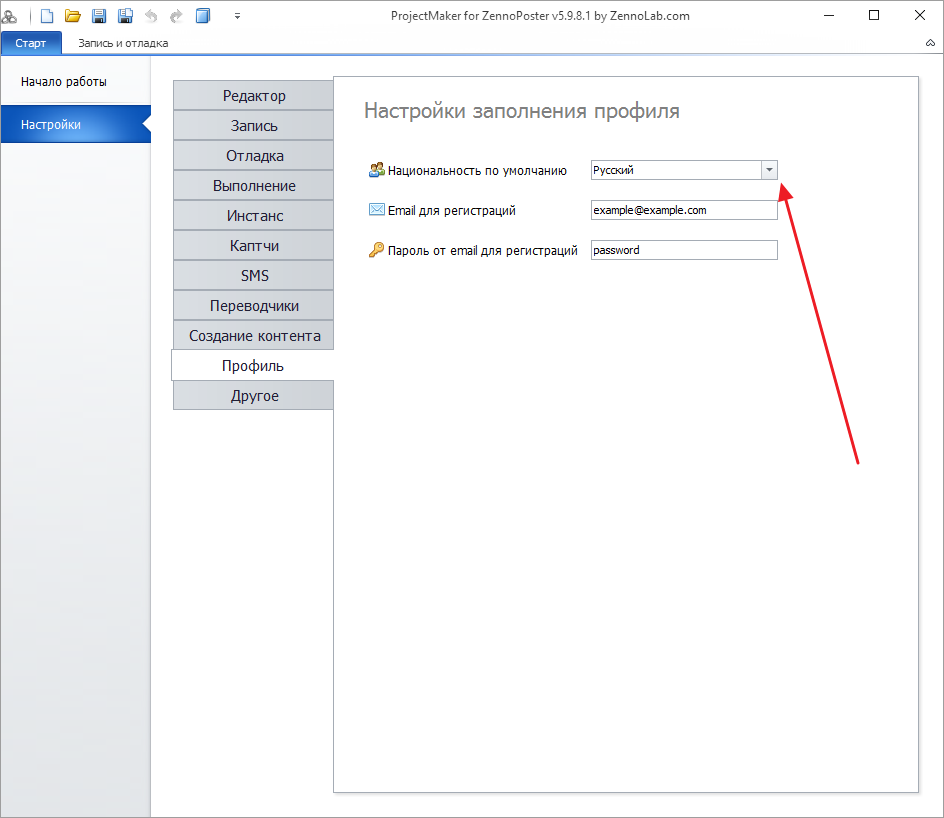Minimize the ProjectMaker window
944x818 pixels.
829,16
